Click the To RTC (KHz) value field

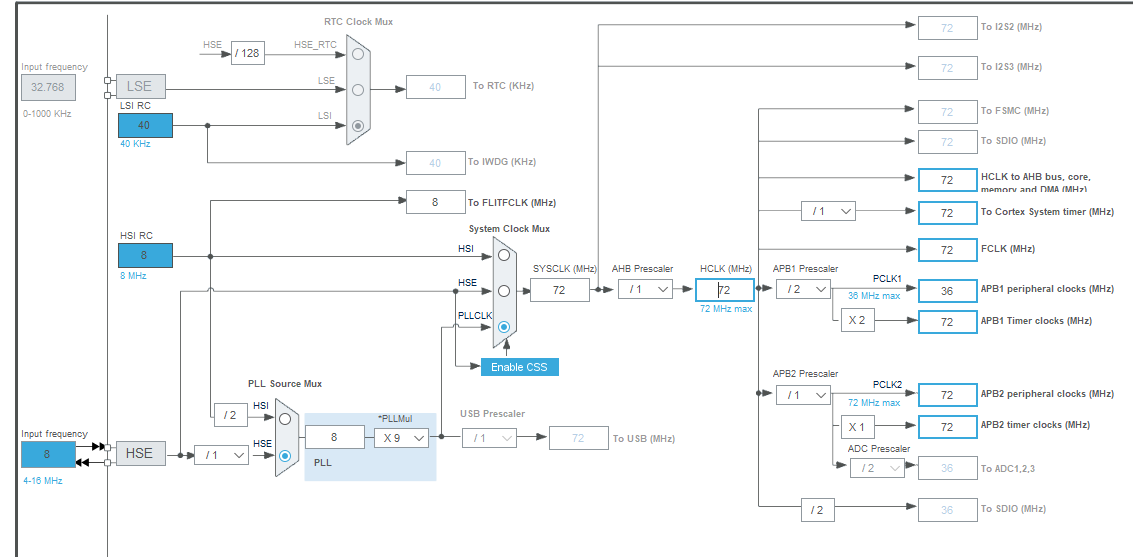[x=436, y=87]
